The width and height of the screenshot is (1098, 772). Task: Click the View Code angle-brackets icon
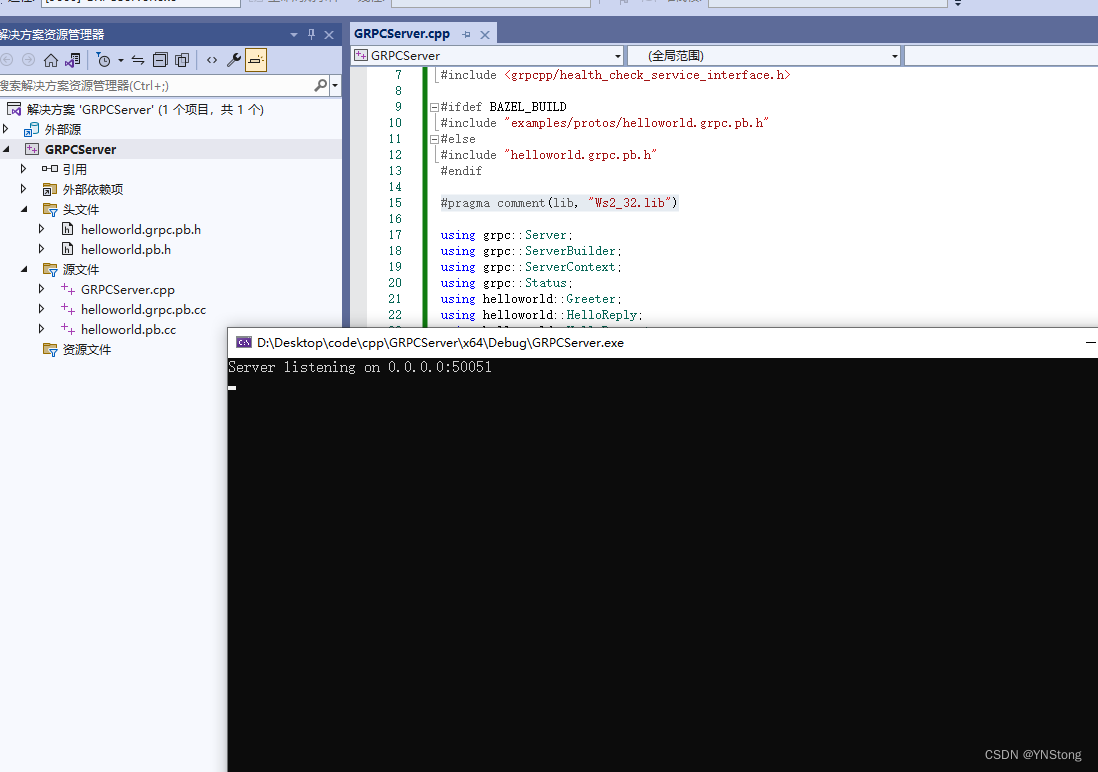[x=212, y=61]
